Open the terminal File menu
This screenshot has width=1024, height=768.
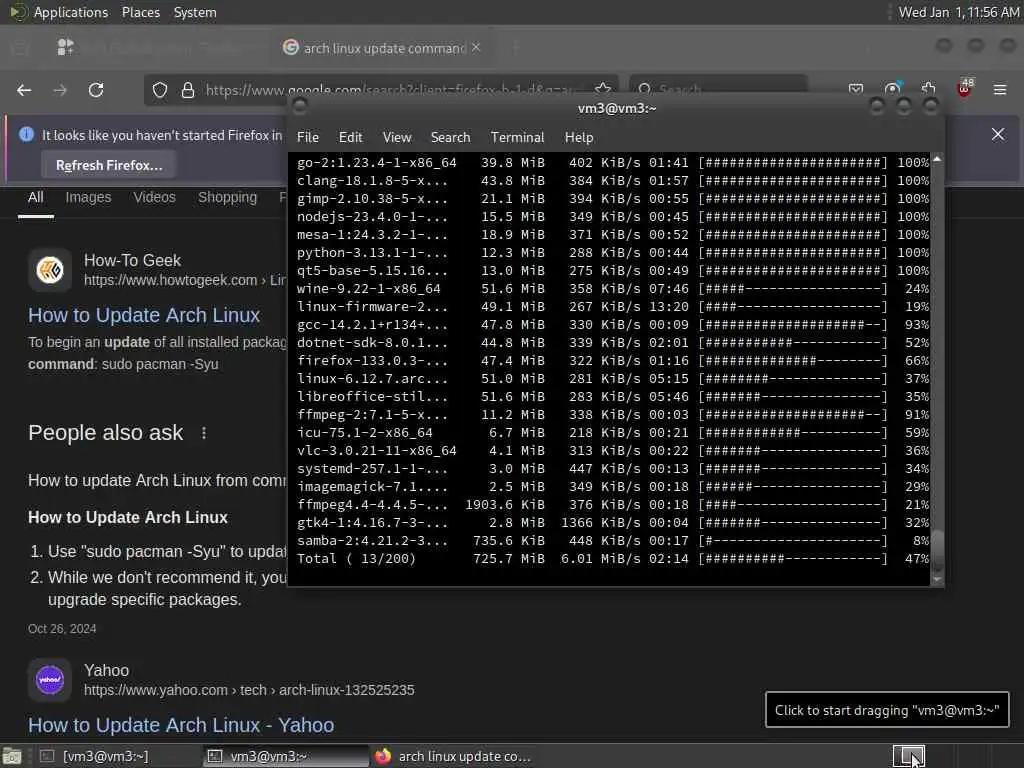(308, 137)
